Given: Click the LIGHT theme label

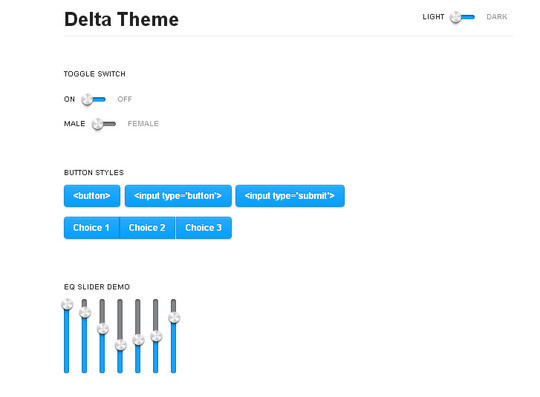Looking at the screenshot, I should coord(433,17).
